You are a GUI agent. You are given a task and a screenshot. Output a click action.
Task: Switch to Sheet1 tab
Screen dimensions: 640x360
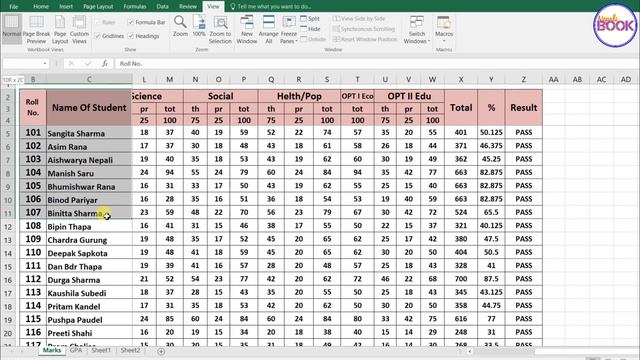point(101,350)
